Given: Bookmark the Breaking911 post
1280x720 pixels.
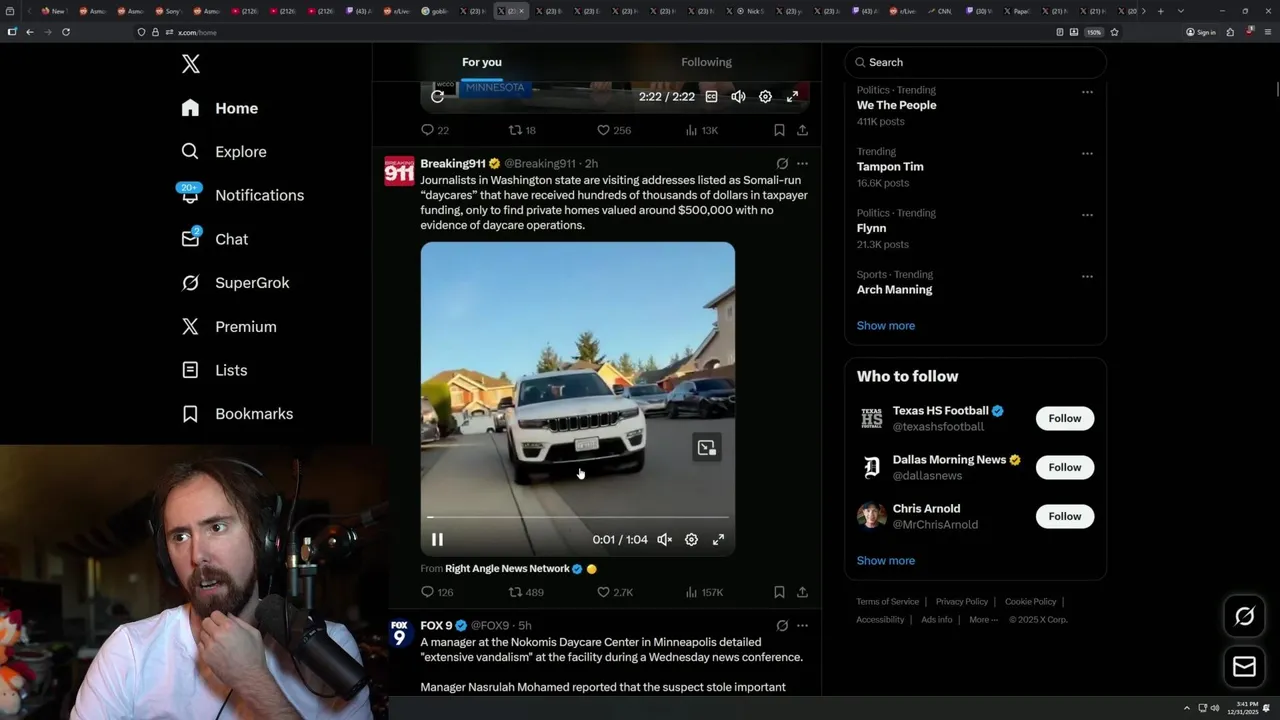Looking at the screenshot, I should tap(779, 592).
